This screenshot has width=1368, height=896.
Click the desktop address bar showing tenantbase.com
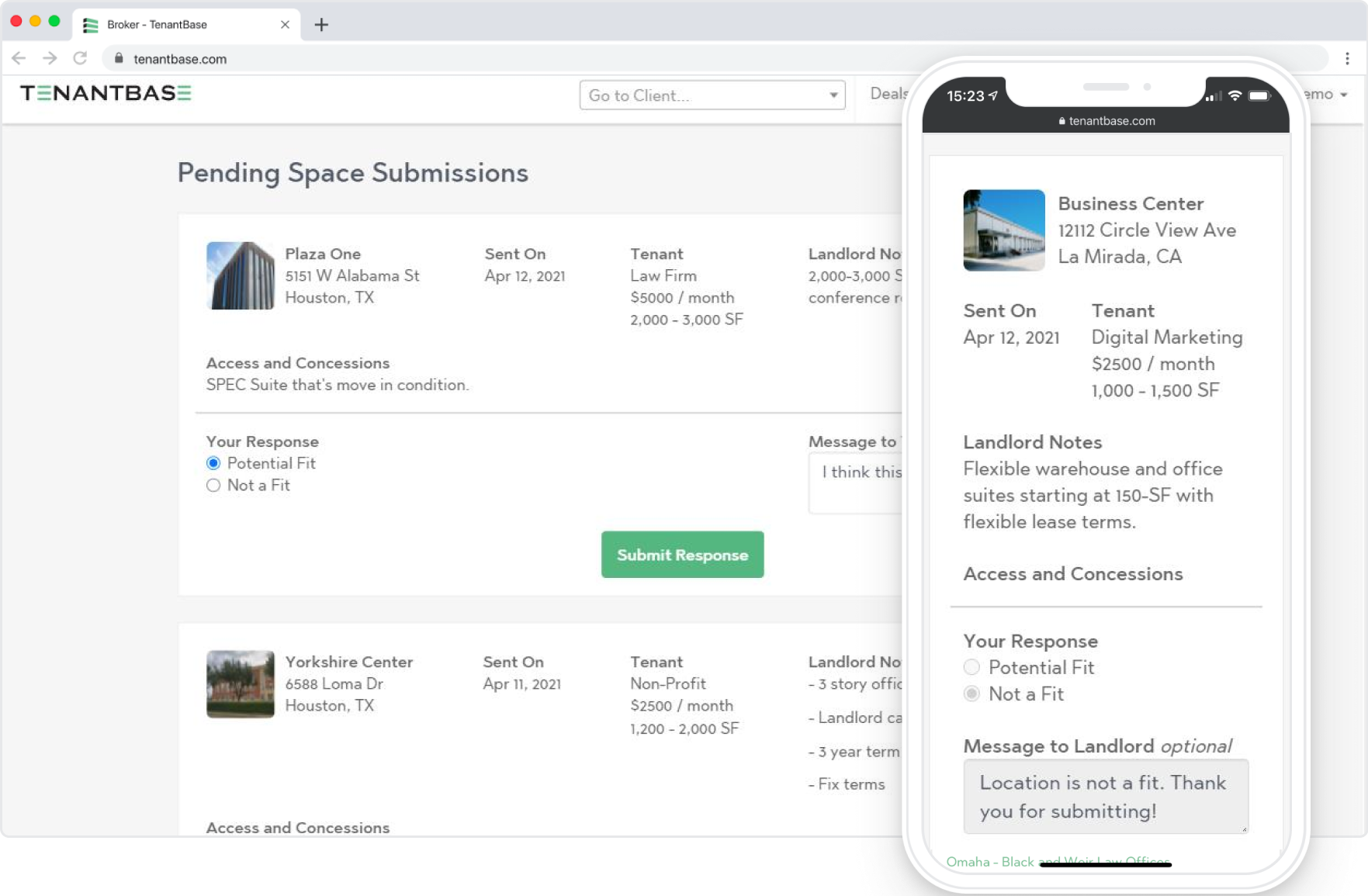coord(714,58)
